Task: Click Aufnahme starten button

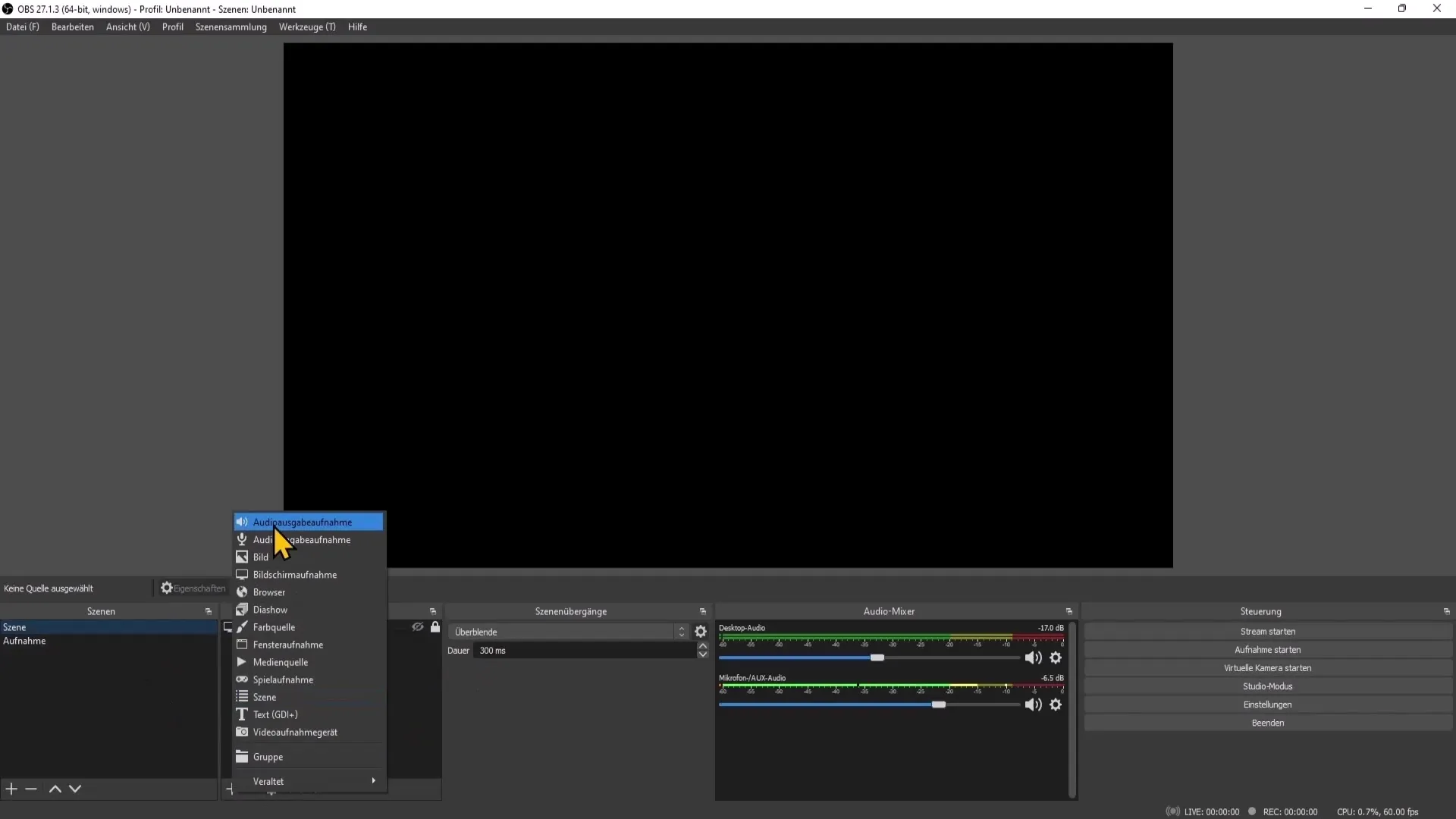Action: [x=1268, y=650]
